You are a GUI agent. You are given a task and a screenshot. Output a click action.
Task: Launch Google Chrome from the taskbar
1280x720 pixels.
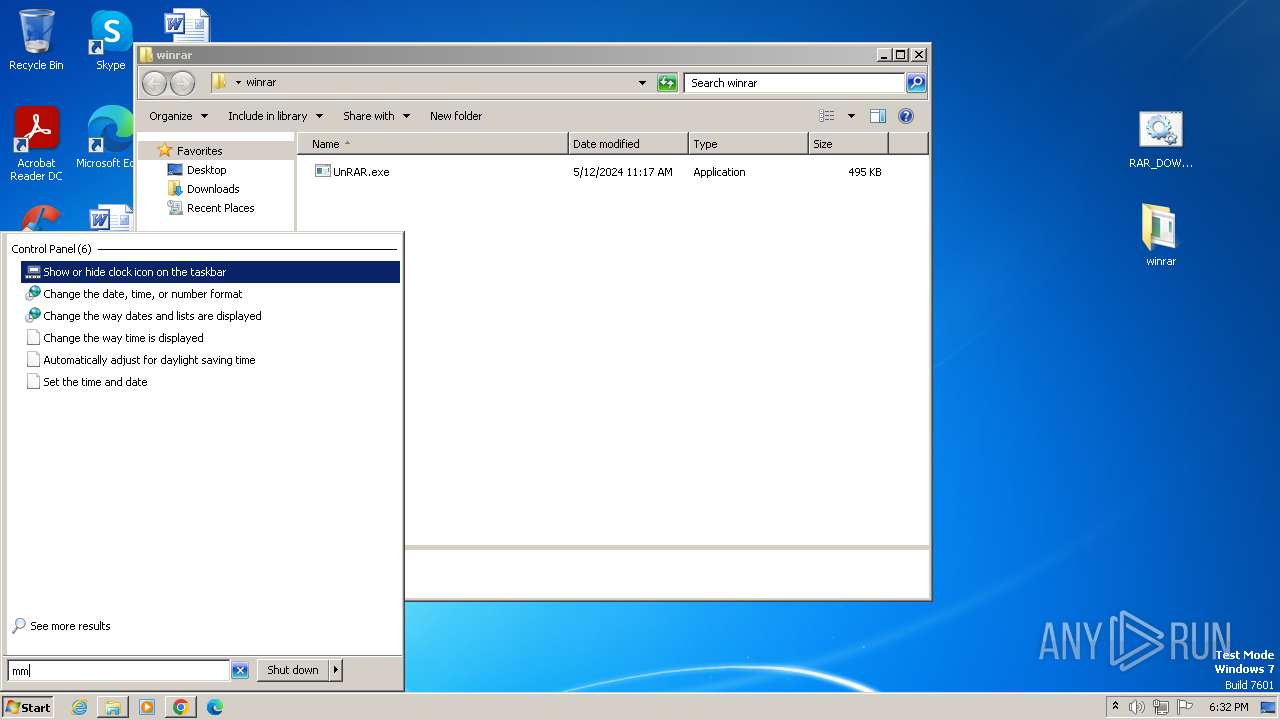coord(181,707)
